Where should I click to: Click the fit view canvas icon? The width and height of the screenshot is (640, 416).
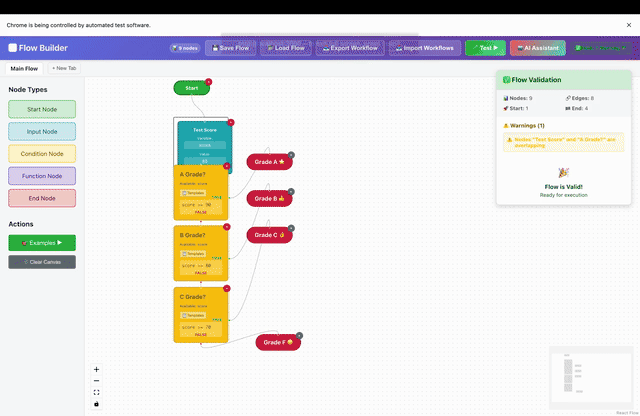coord(96,392)
